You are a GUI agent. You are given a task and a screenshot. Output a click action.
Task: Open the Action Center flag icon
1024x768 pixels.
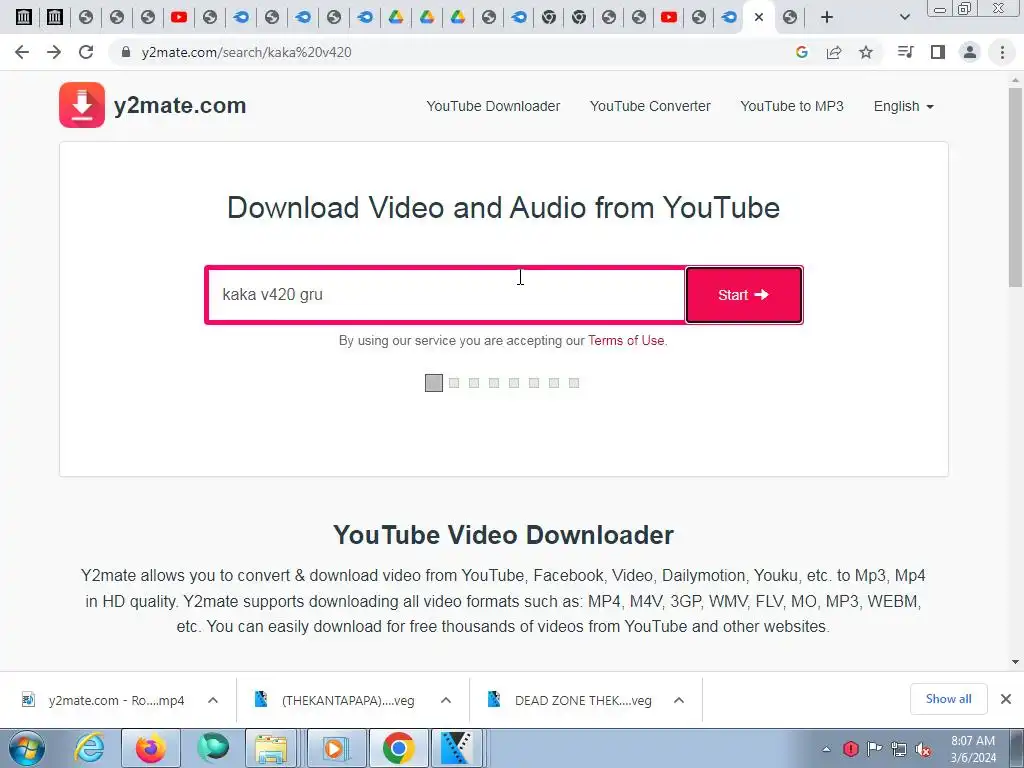pyautogui.click(x=874, y=748)
